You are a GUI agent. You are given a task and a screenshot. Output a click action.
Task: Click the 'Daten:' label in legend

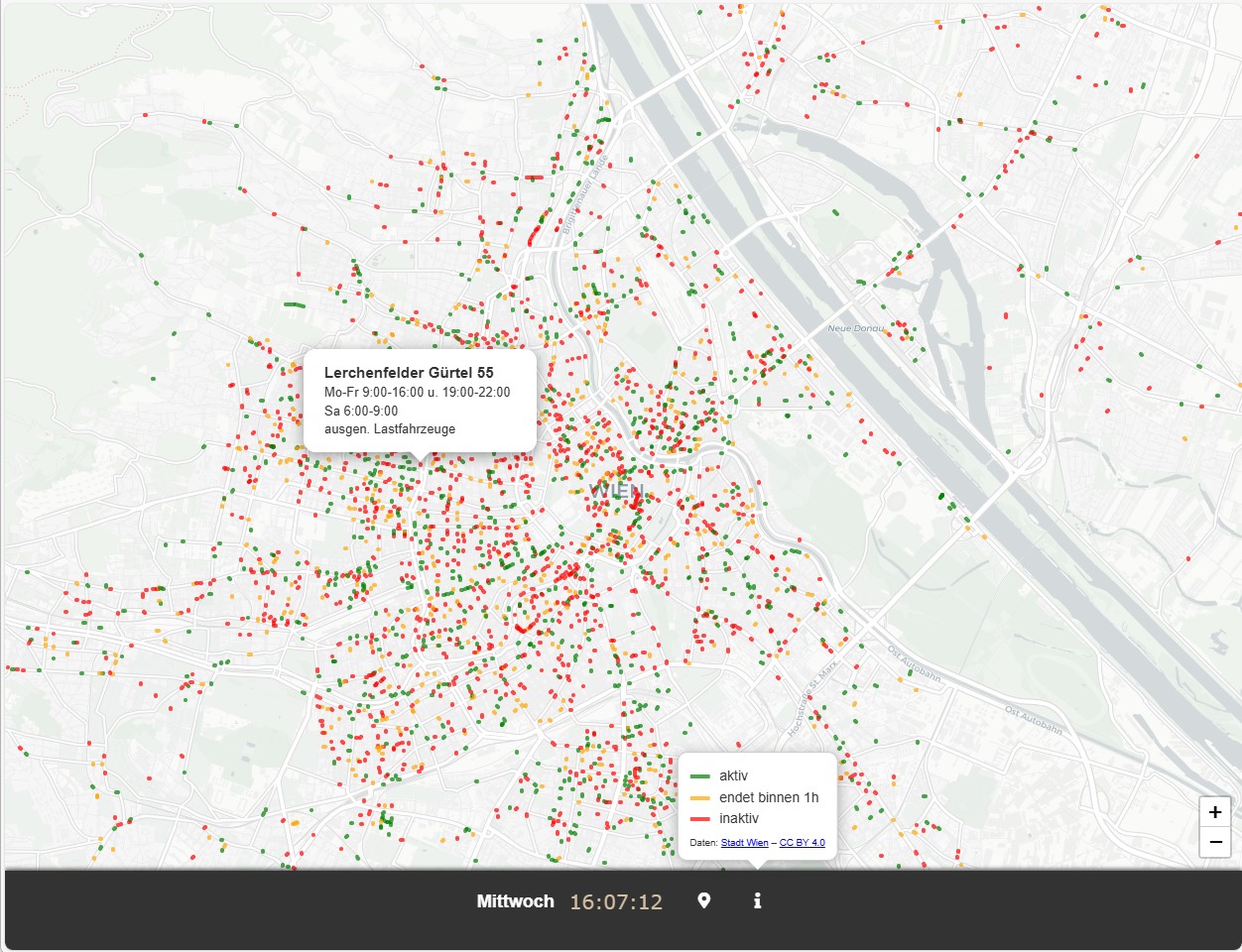(703, 843)
